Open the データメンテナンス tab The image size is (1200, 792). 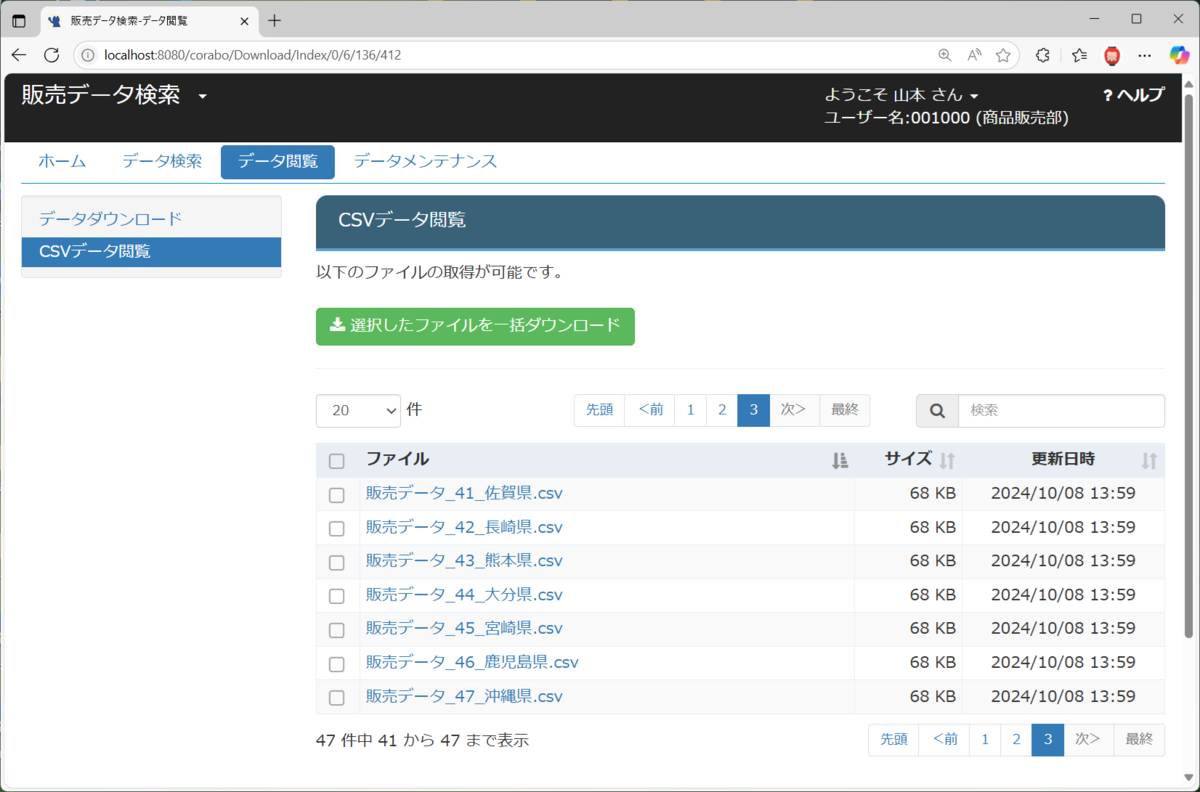[425, 161]
